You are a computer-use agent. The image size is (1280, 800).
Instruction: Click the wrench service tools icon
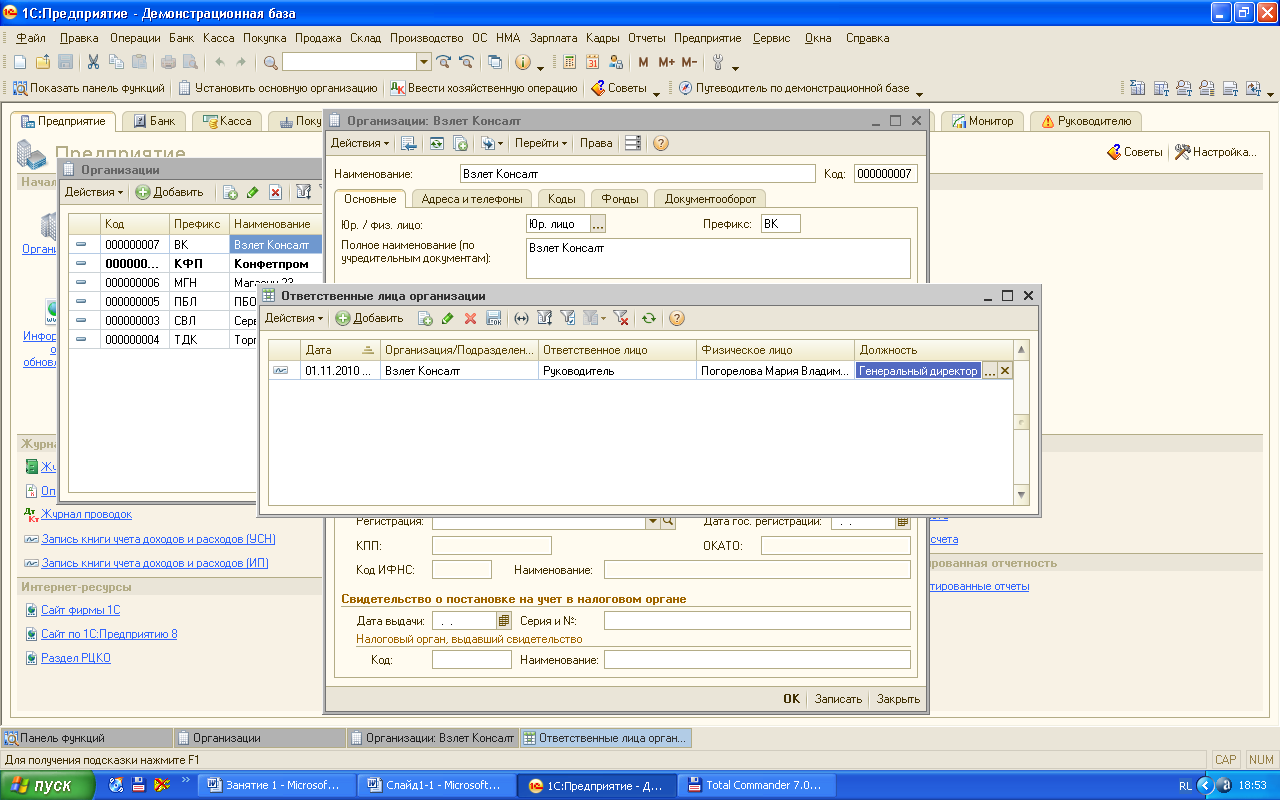point(718,62)
